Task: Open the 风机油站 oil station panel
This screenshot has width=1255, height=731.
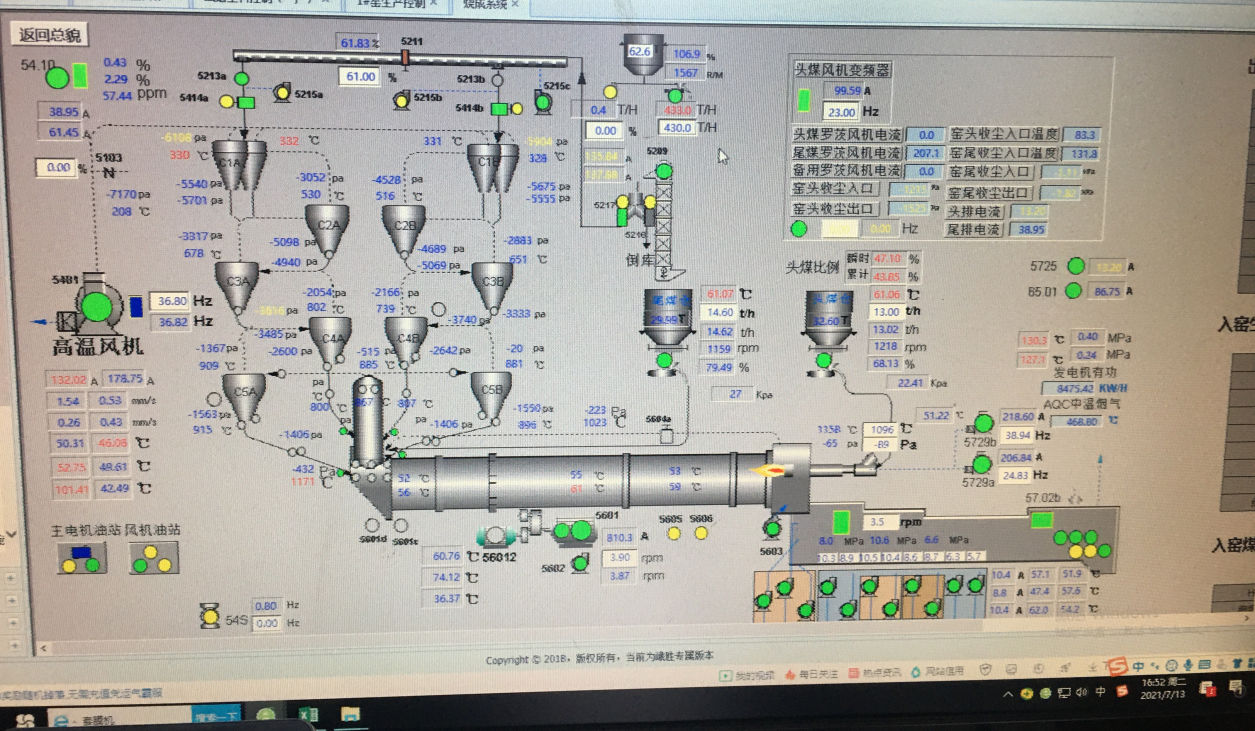Action: [x=154, y=559]
